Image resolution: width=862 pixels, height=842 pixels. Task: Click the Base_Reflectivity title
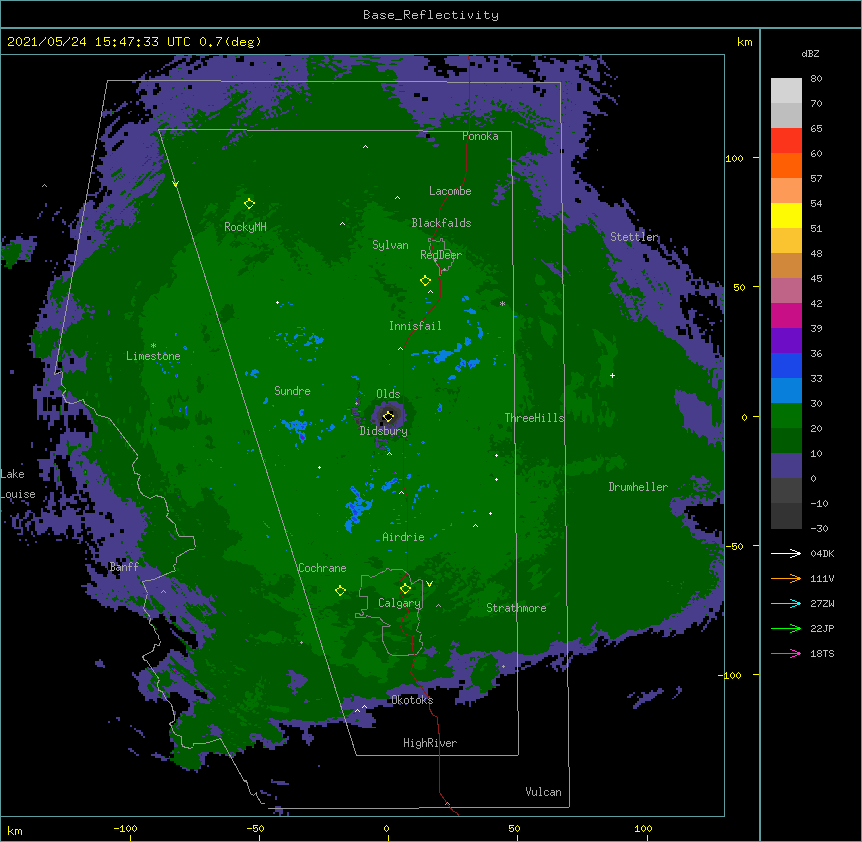tap(431, 15)
